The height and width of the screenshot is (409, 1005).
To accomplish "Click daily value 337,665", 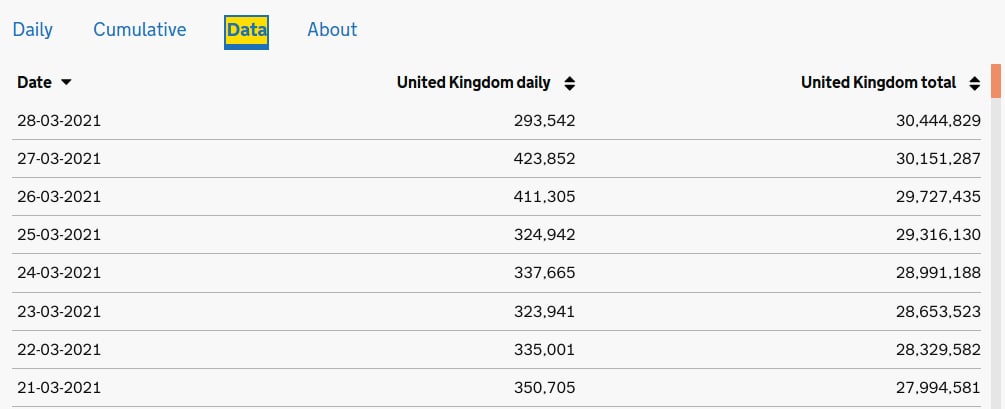I will [x=545, y=273].
